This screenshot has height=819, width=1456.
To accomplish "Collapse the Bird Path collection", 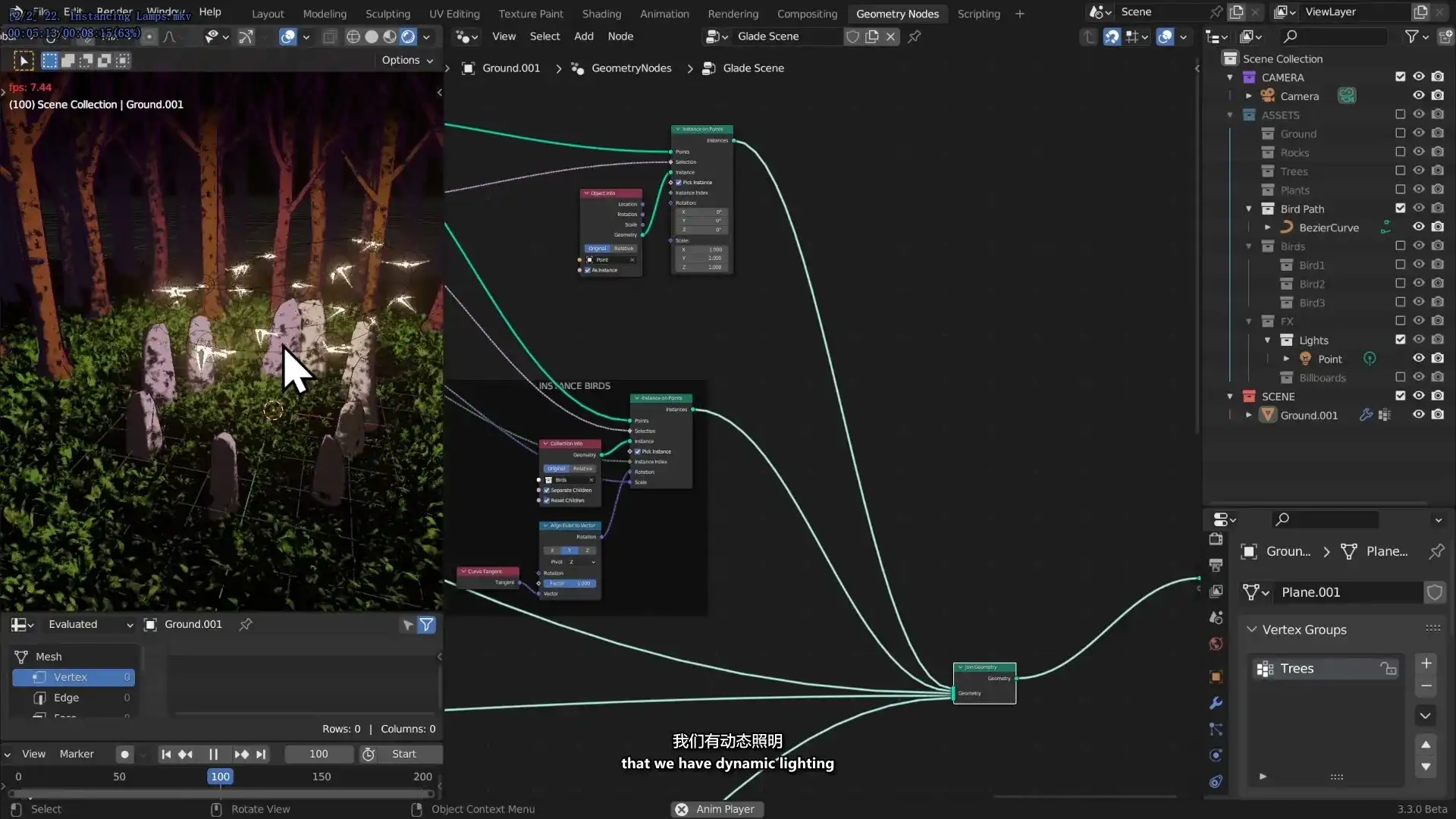I will coord(1248,209).
